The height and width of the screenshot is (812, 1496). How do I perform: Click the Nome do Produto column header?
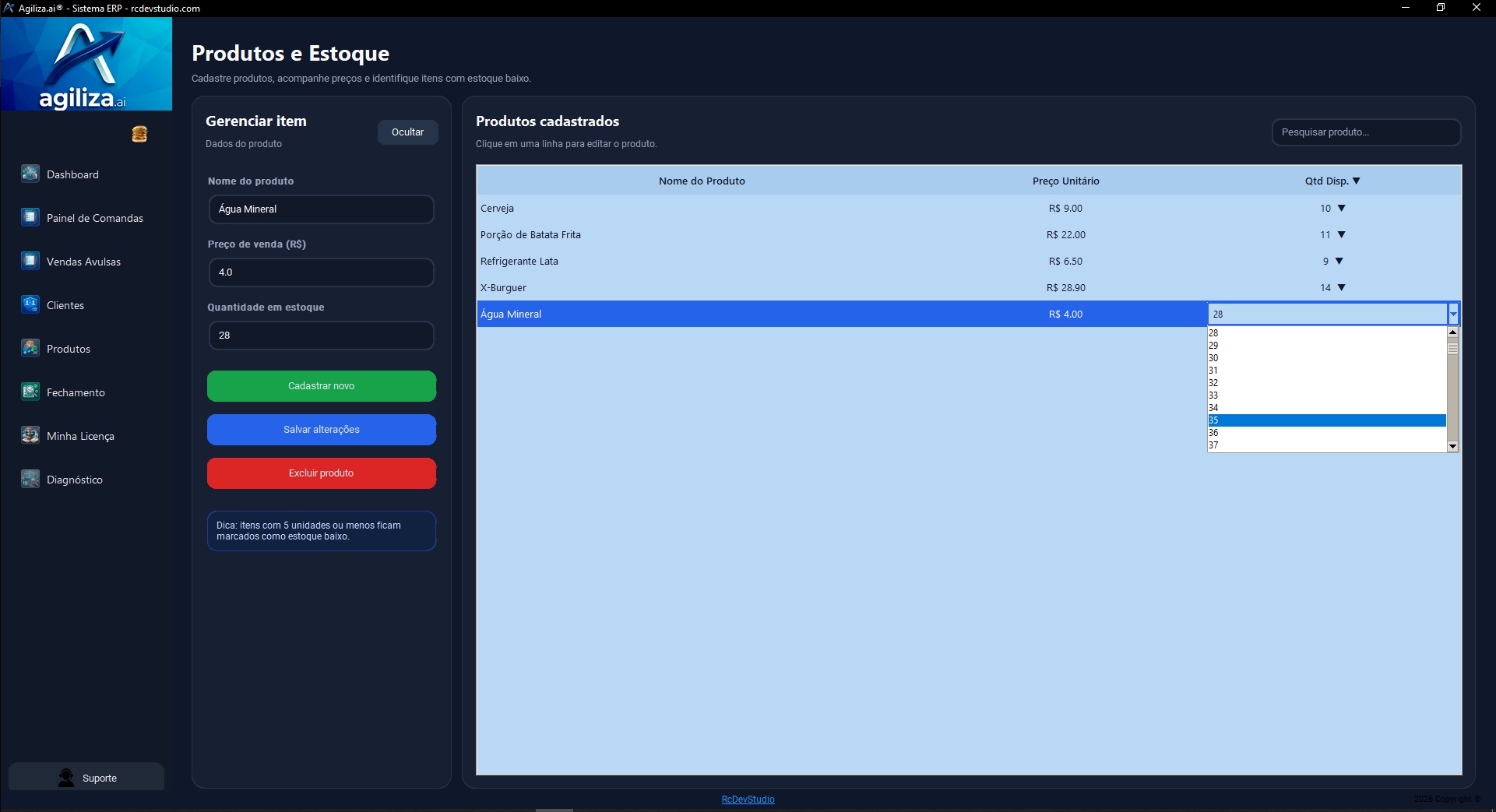pos(702,181)
